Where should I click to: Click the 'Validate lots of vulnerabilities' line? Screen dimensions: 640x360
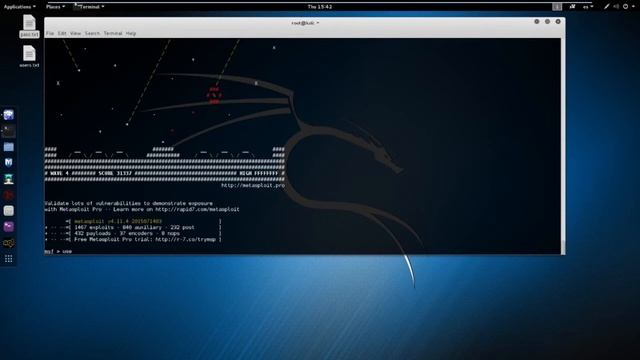(129, 203)
